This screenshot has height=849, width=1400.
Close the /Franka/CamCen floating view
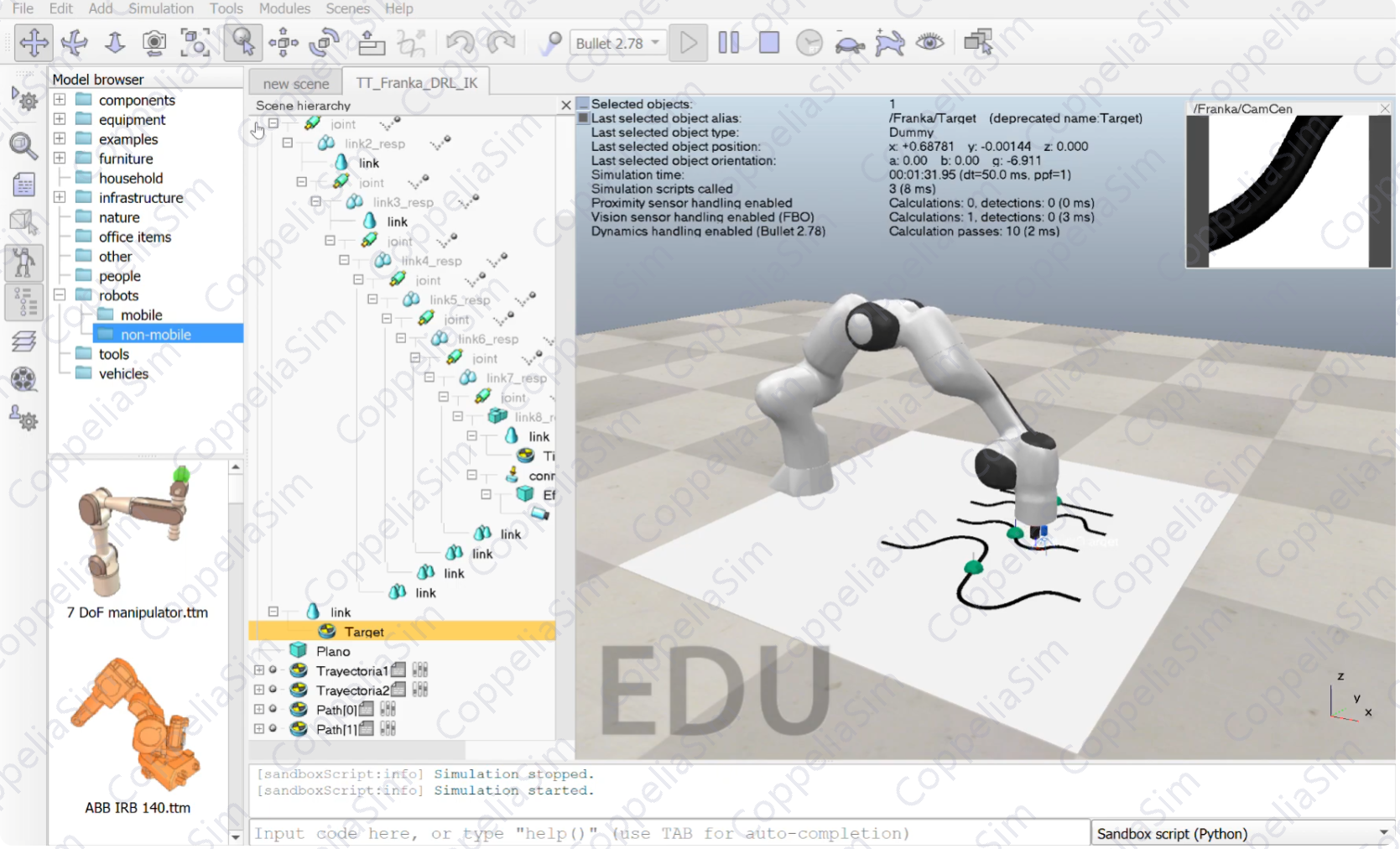point(1385,109)
